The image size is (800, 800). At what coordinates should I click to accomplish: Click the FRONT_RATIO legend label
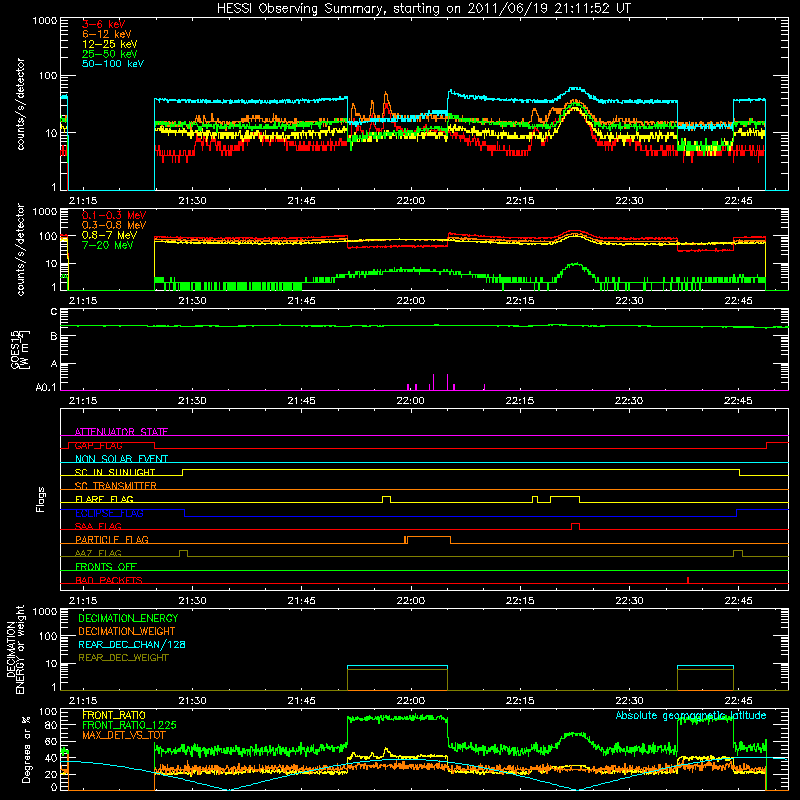tap(114, 715)
